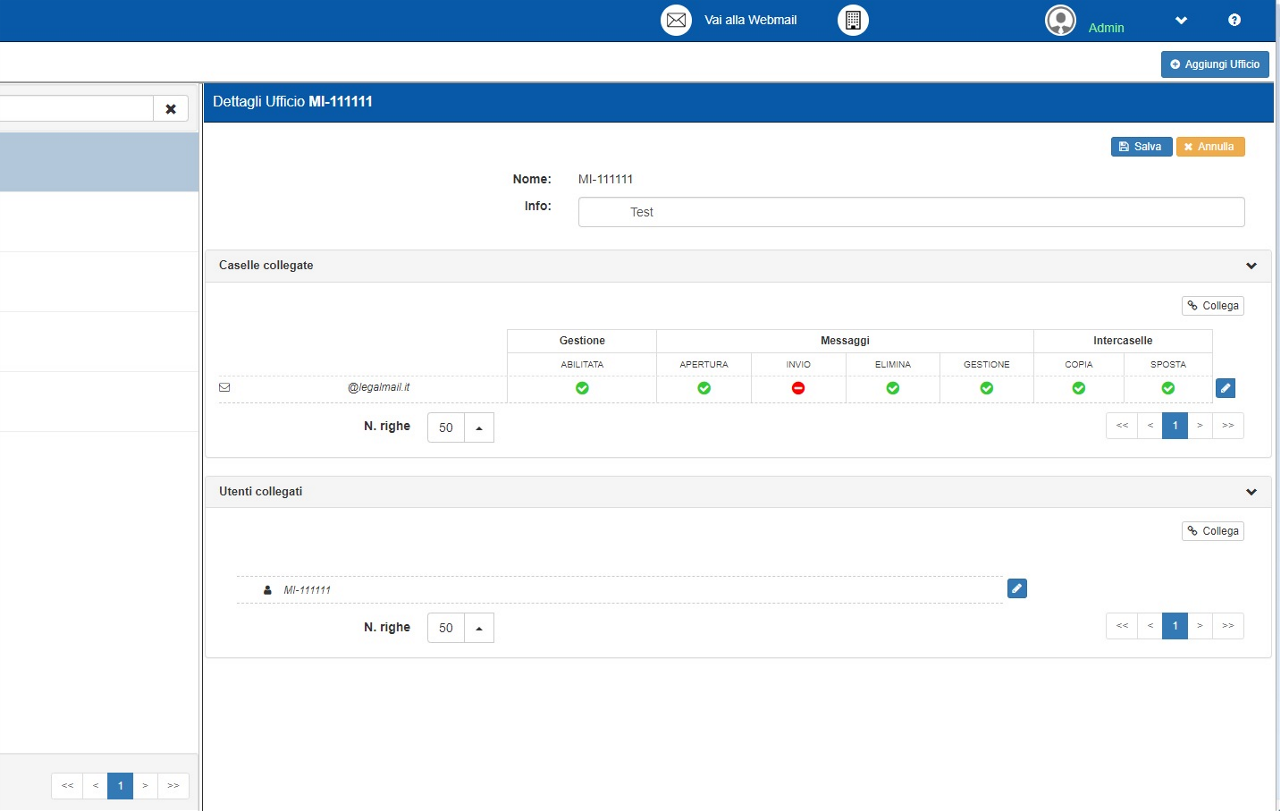Go to Vai alla Webmail link

coord(750,20)
